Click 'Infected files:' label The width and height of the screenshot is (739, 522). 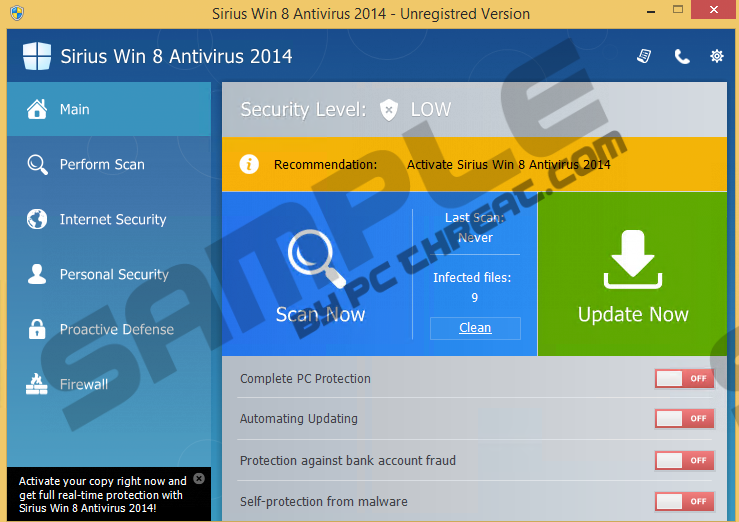[x=472, y=277]
